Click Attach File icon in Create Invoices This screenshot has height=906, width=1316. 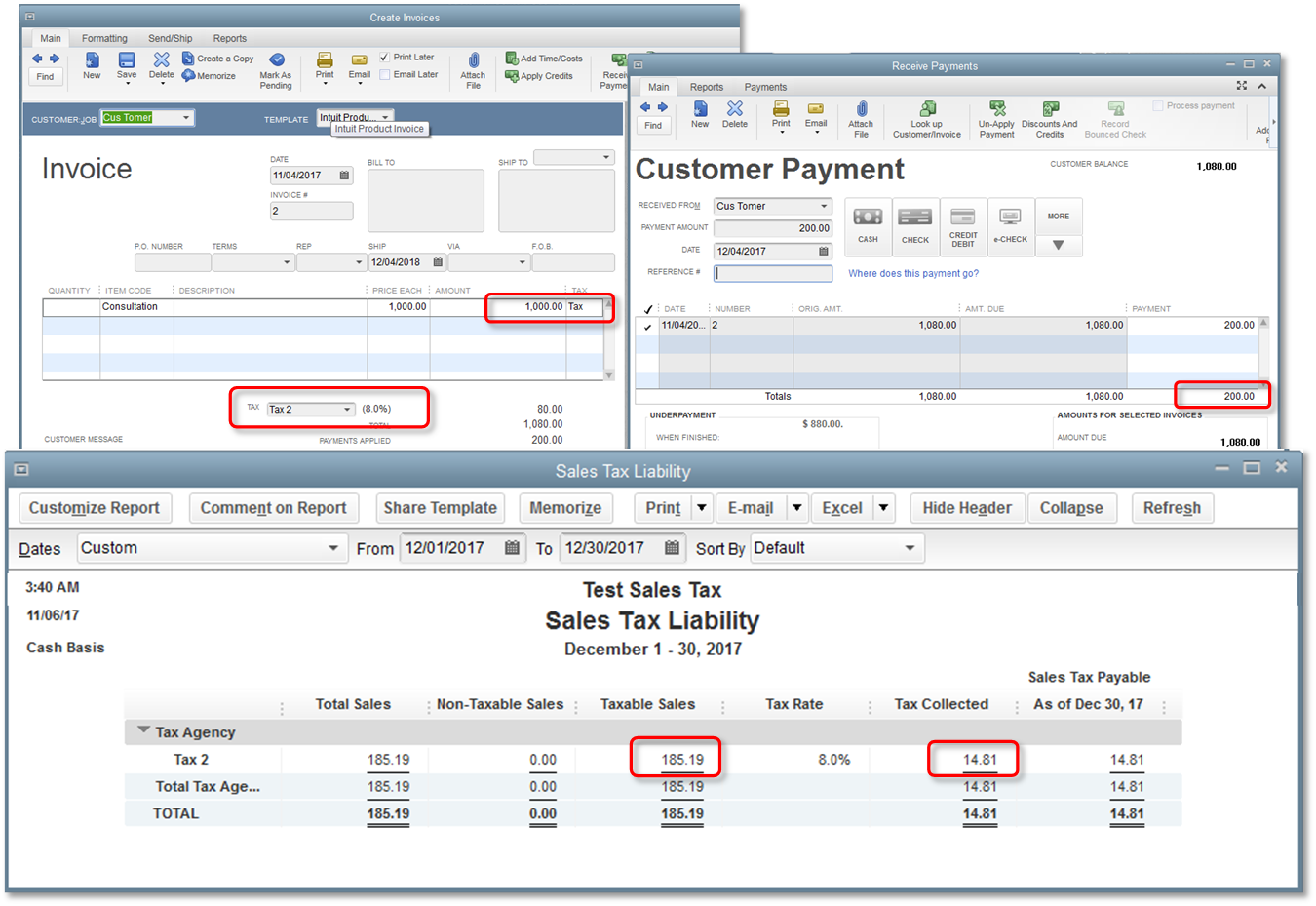tap(474, 60)
